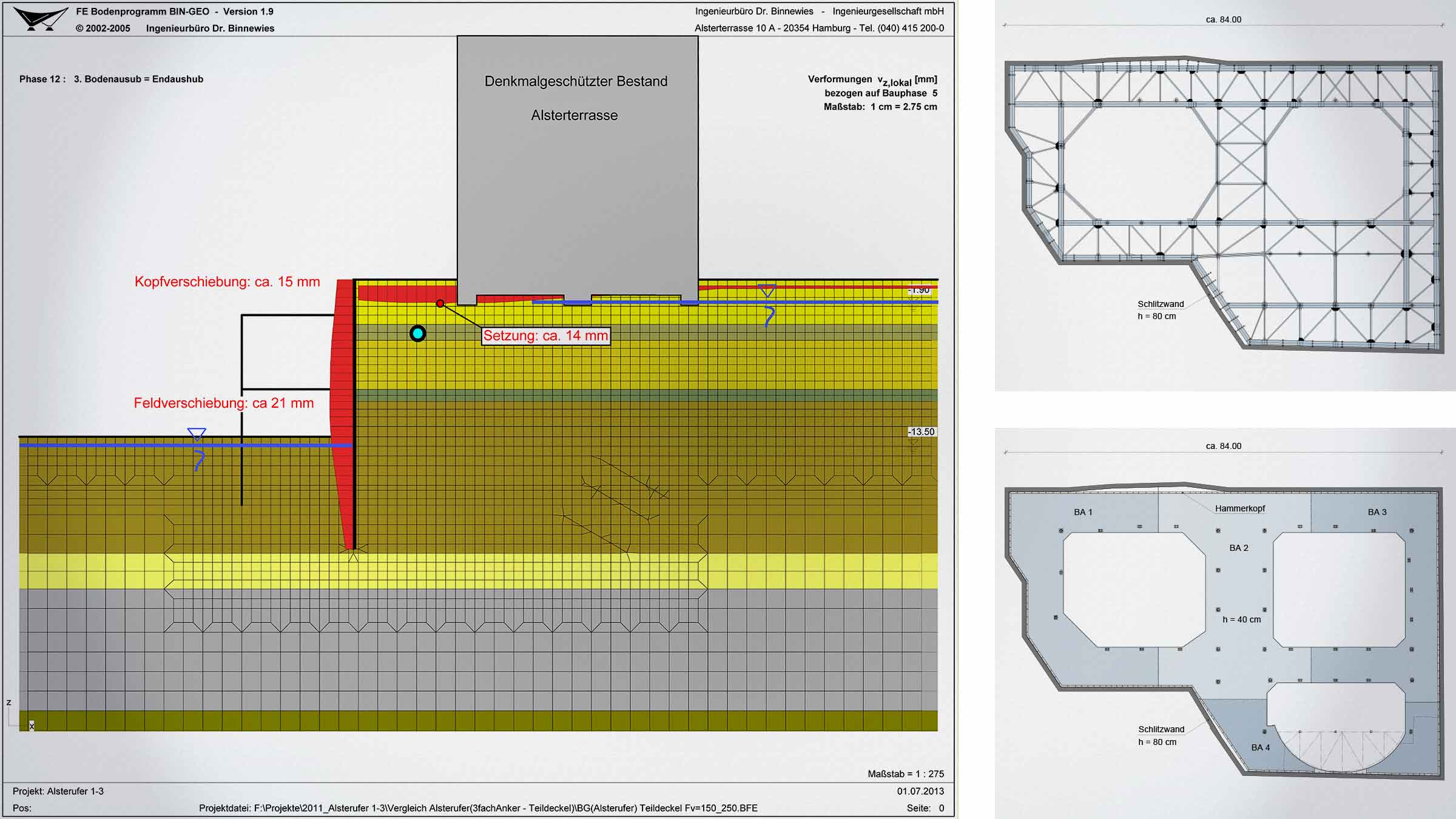Click the 'Schlitzwand h = 80 cm' label in the lower plan

point(1161,735)
